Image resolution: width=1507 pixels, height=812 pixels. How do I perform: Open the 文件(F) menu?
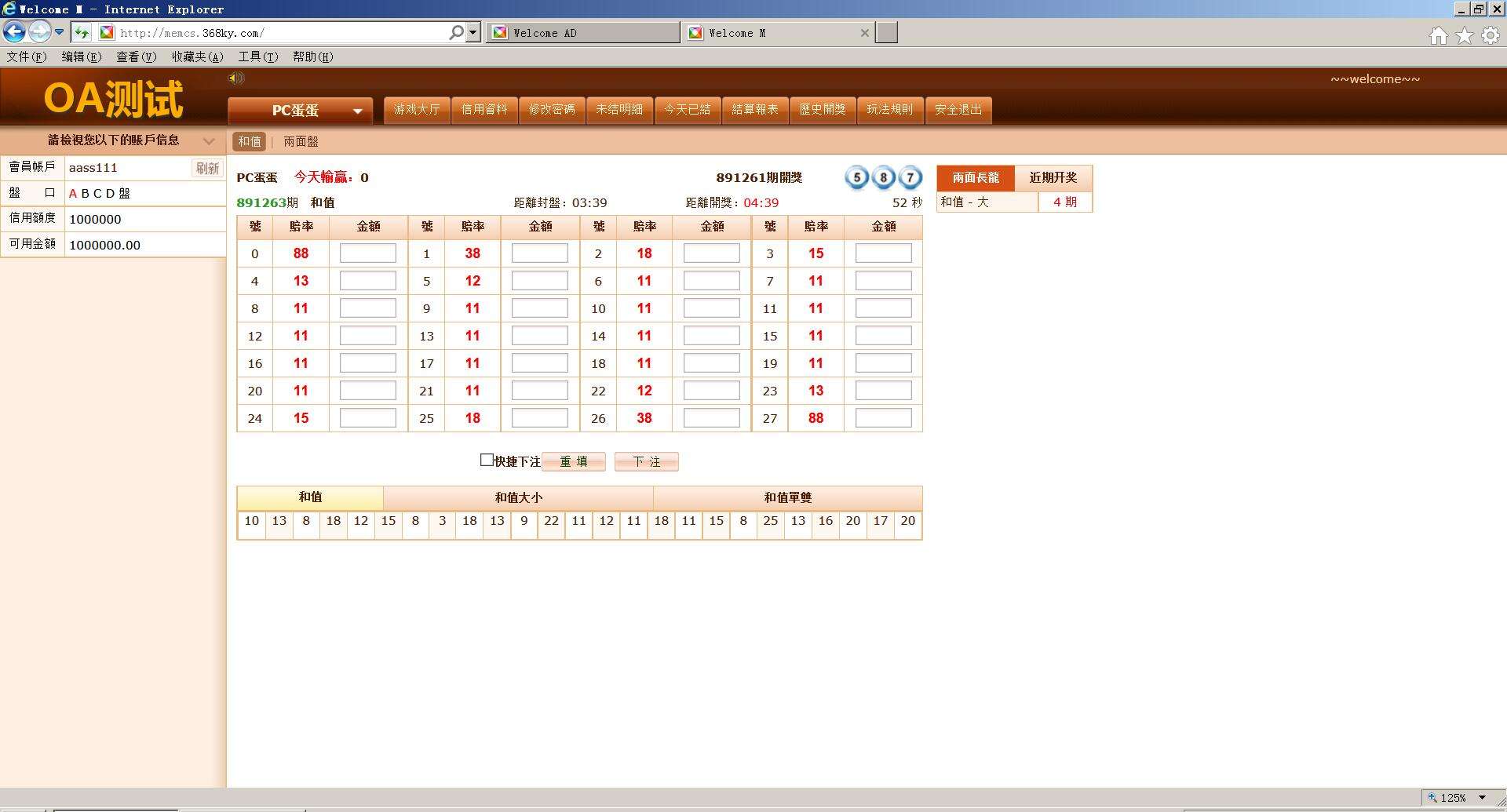pyautogui.click(x=27, y=56)
